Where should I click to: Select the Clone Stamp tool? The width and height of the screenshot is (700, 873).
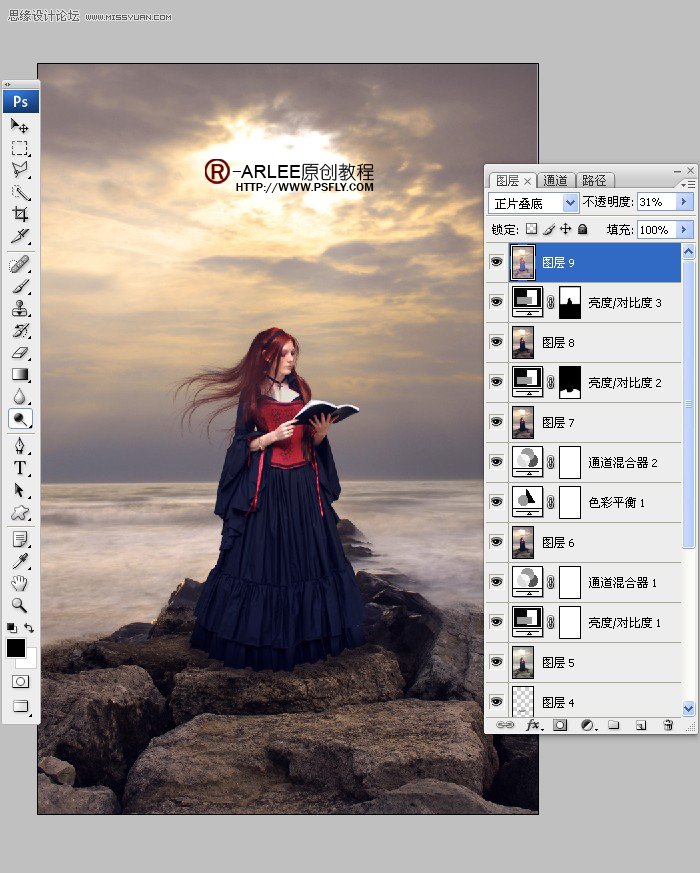point(19,308)
